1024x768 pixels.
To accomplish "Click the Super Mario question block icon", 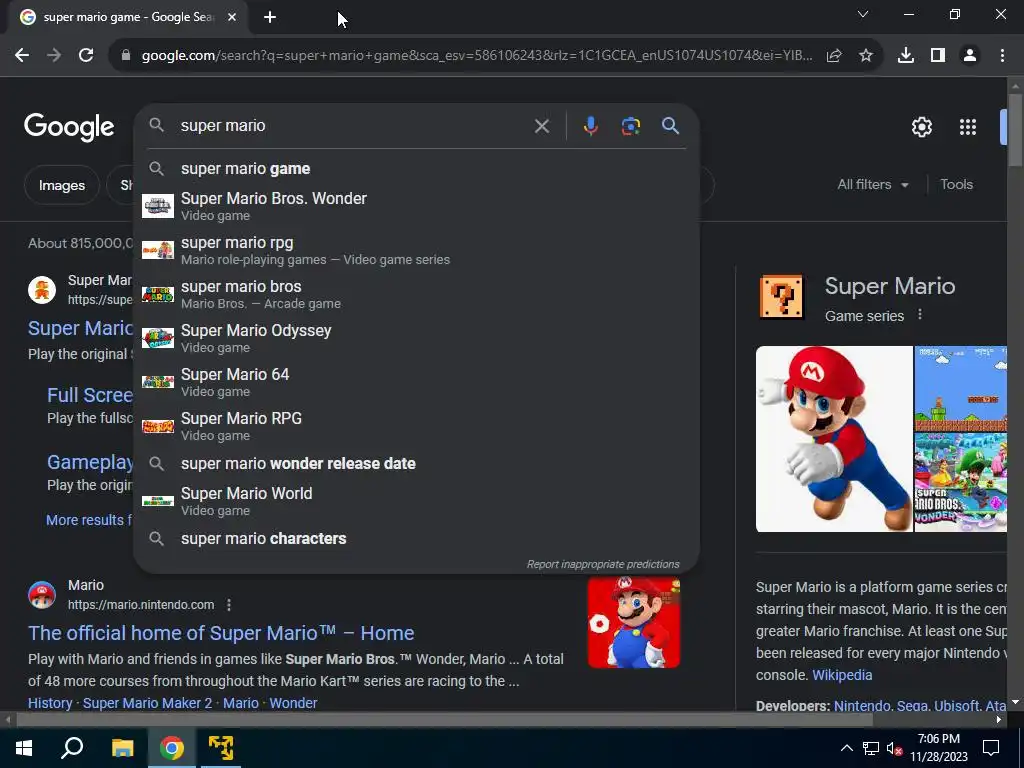I will click(781, 297).
